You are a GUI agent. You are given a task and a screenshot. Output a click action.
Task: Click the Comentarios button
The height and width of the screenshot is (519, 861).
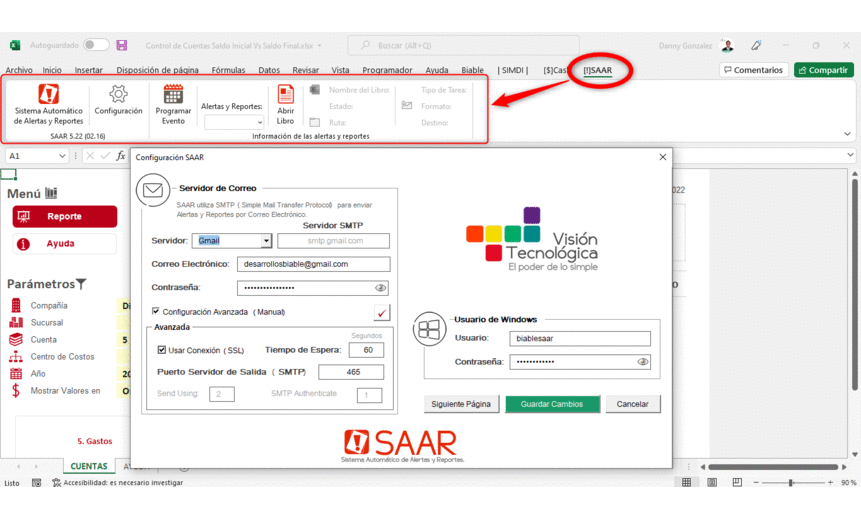pos(753,70)
